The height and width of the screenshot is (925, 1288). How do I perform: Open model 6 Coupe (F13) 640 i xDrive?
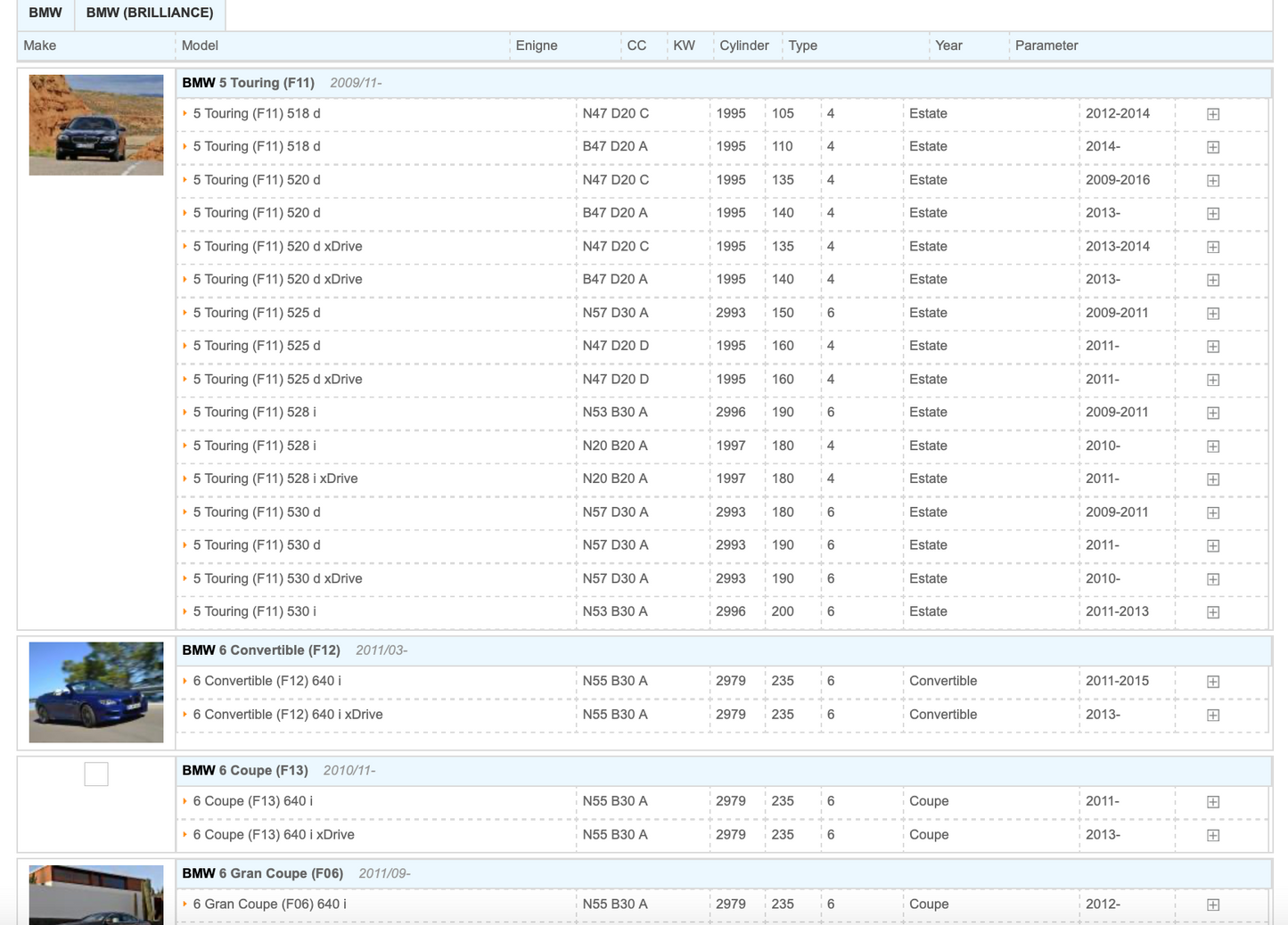pos(274,835)
